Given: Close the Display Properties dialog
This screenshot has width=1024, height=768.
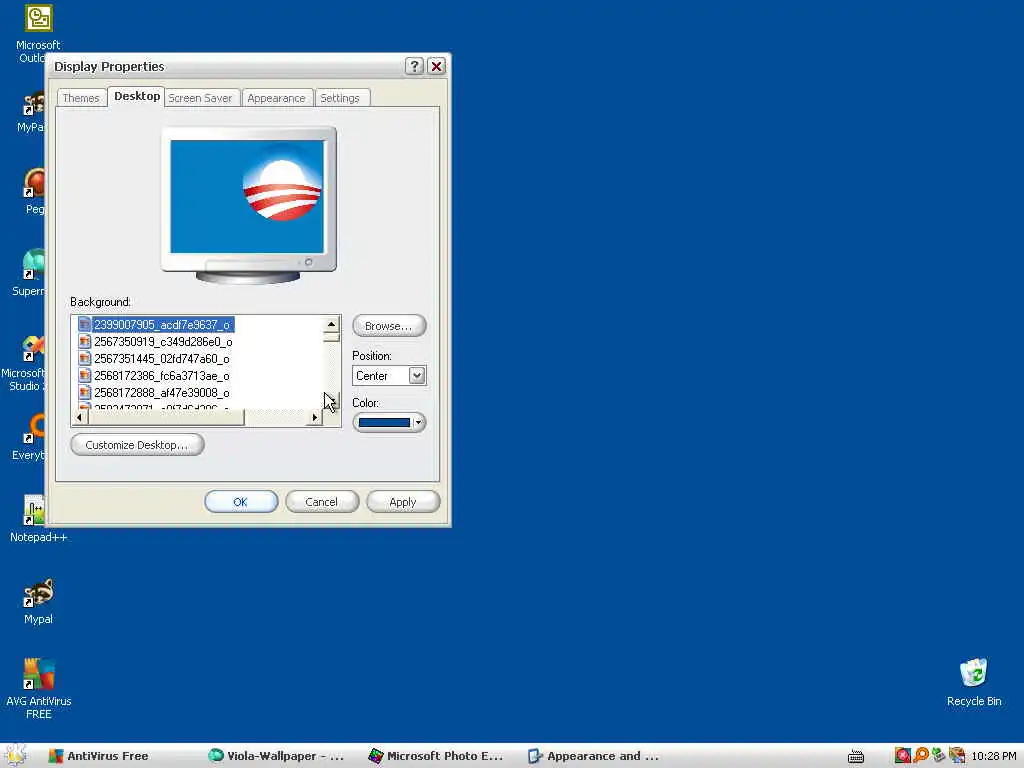Looking at the screenshot, I should click(436, 66).
